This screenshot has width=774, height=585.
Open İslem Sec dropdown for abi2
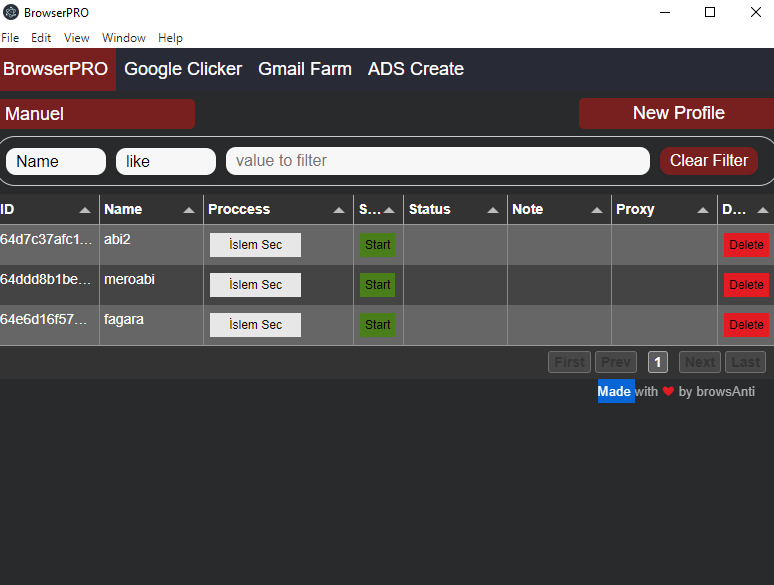click(x=255, y=245)
